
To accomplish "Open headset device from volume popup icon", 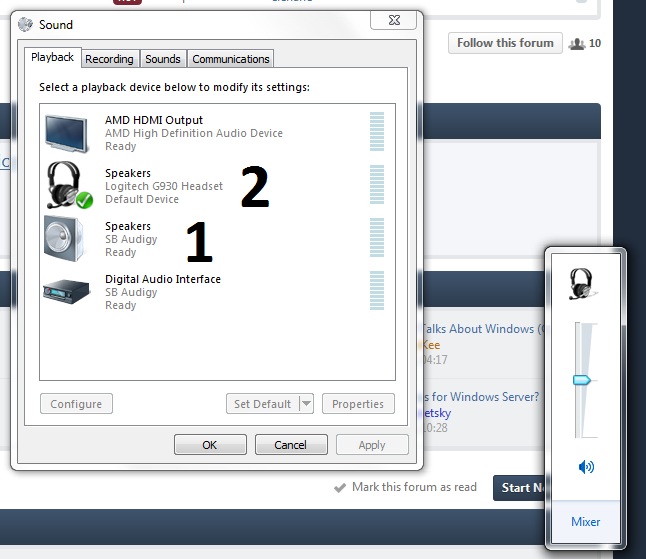I will pos(583,284).
